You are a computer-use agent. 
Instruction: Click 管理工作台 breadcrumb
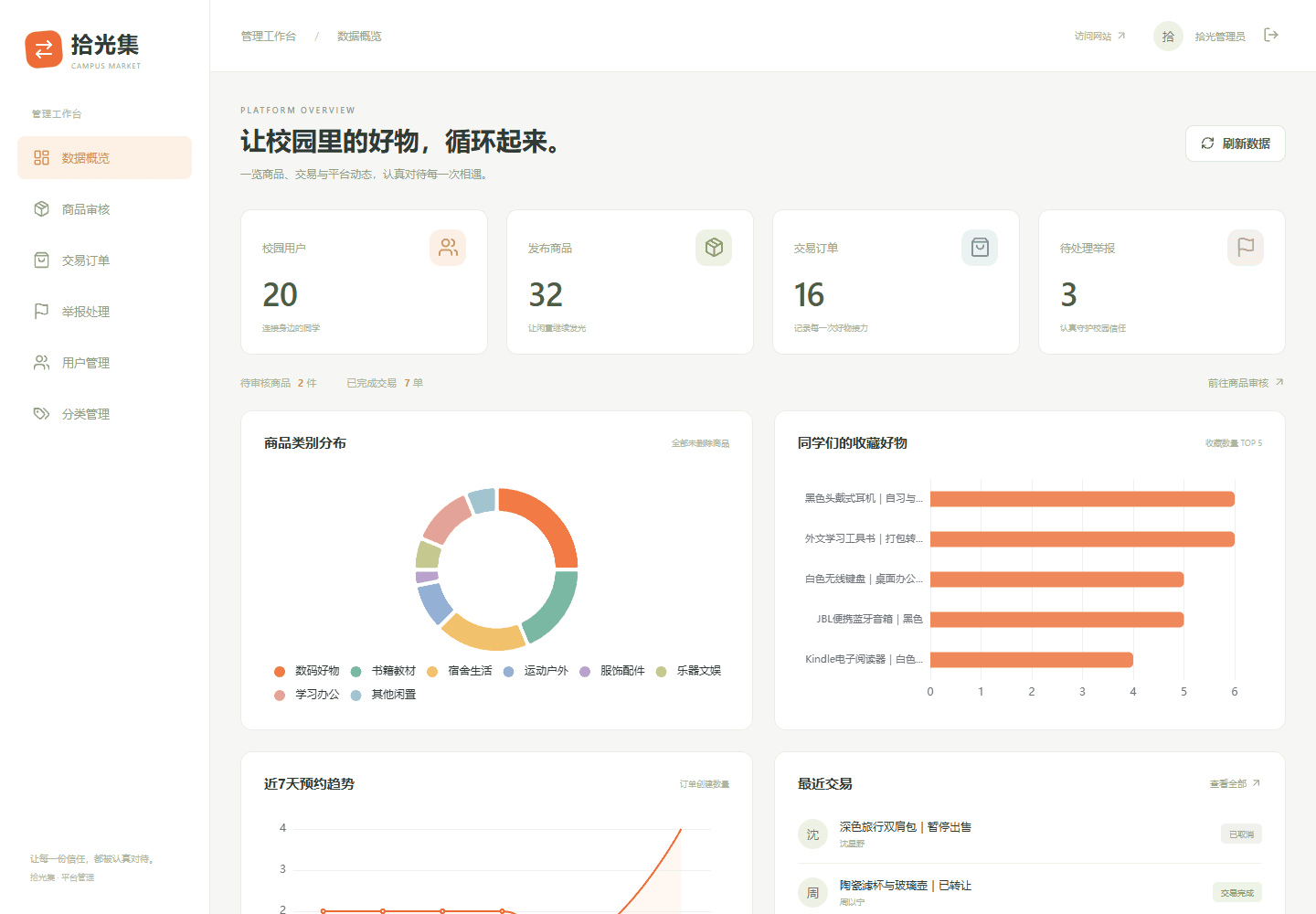[x=269, y=36]
